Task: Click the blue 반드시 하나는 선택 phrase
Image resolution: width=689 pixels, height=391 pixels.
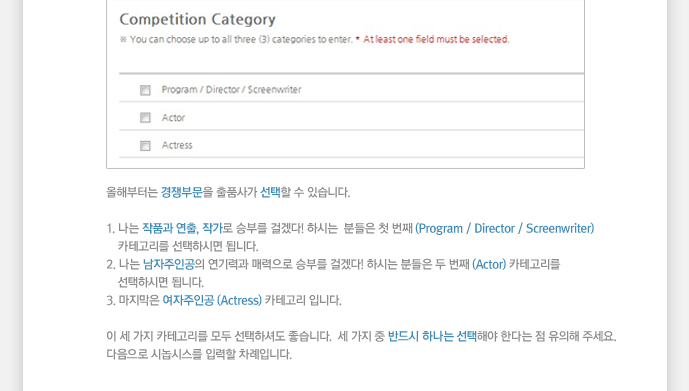Action: [432, 337]
